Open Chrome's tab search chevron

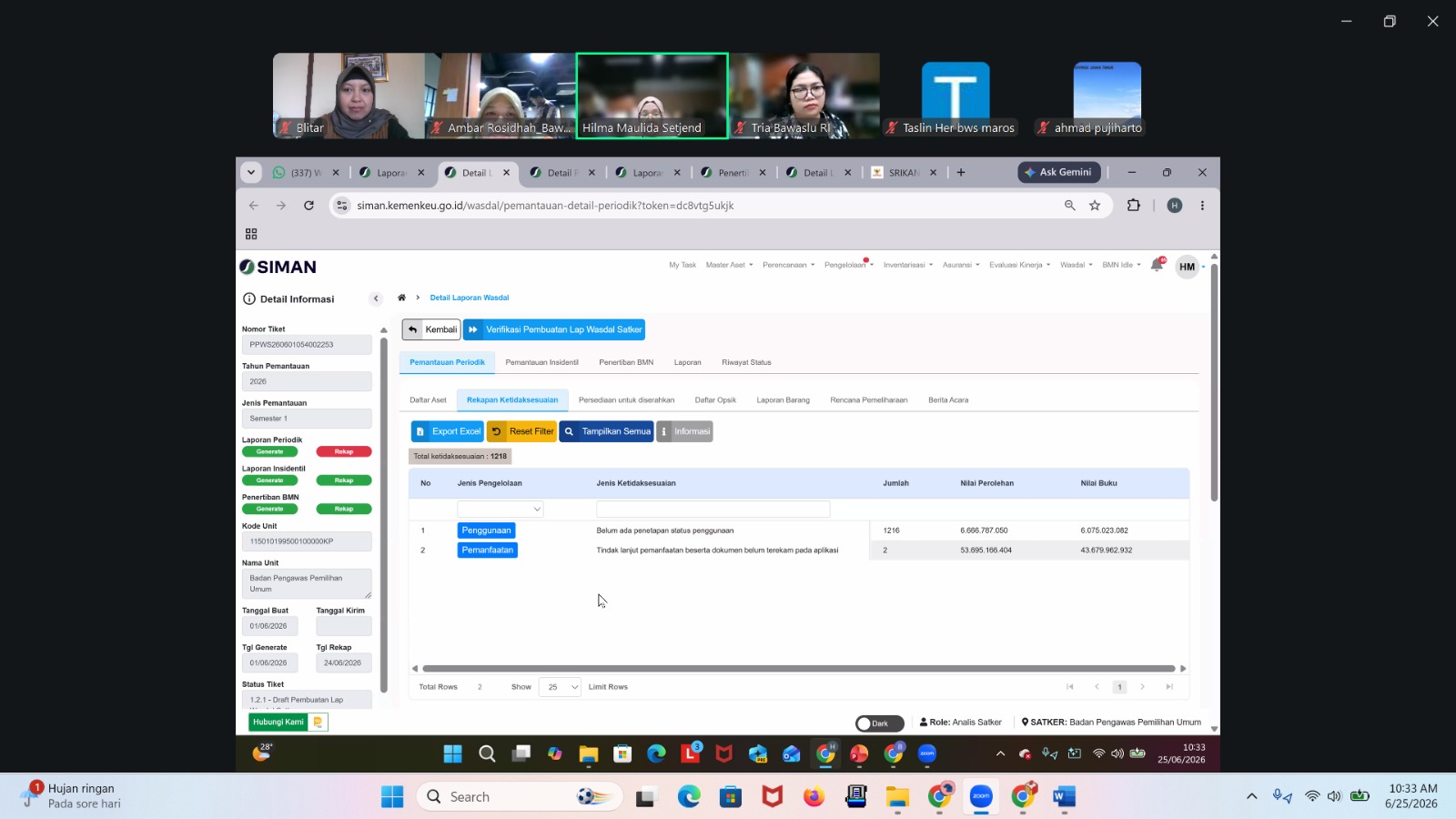[251, 172]
